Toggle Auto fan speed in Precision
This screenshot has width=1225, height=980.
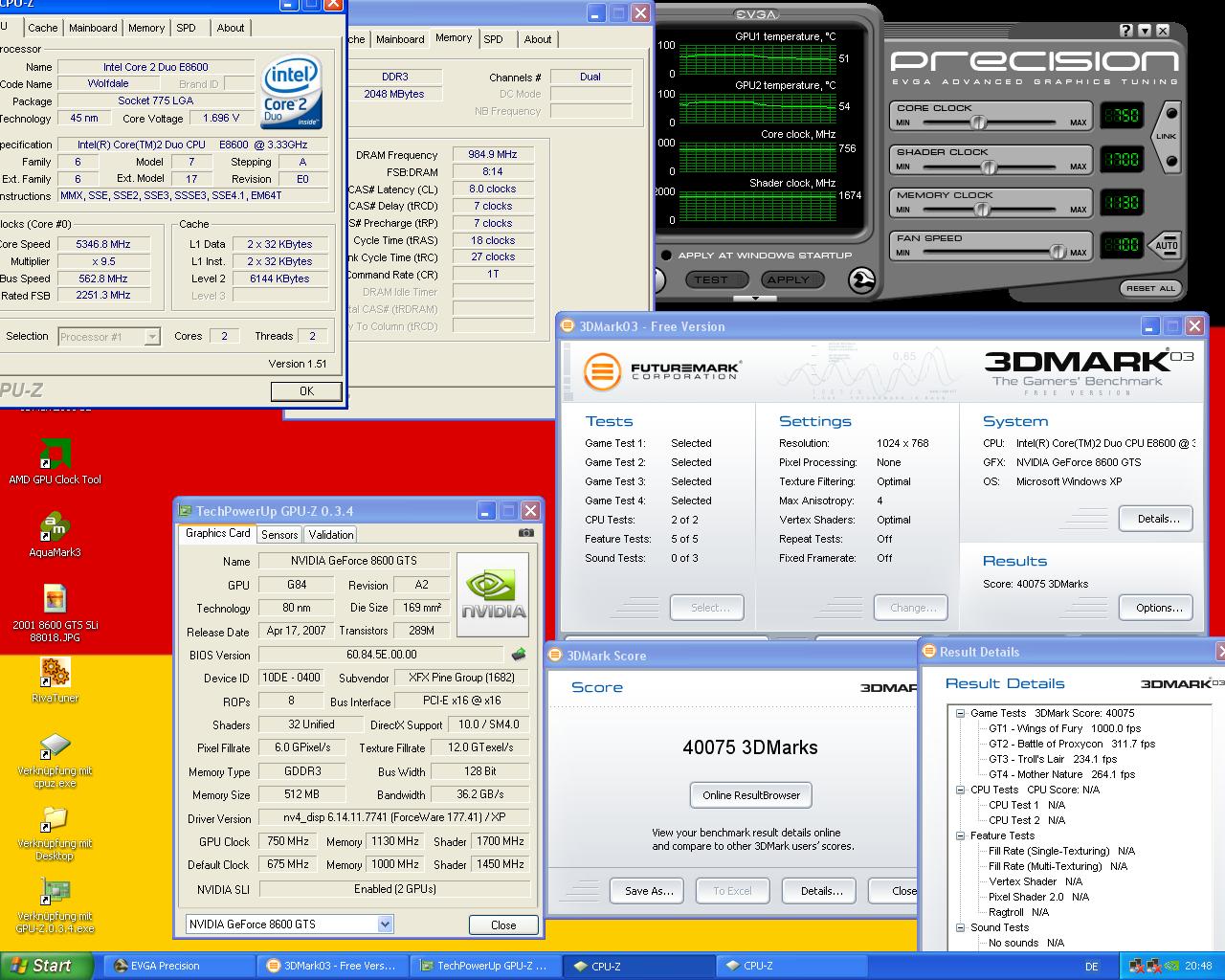coord(1166,245)
